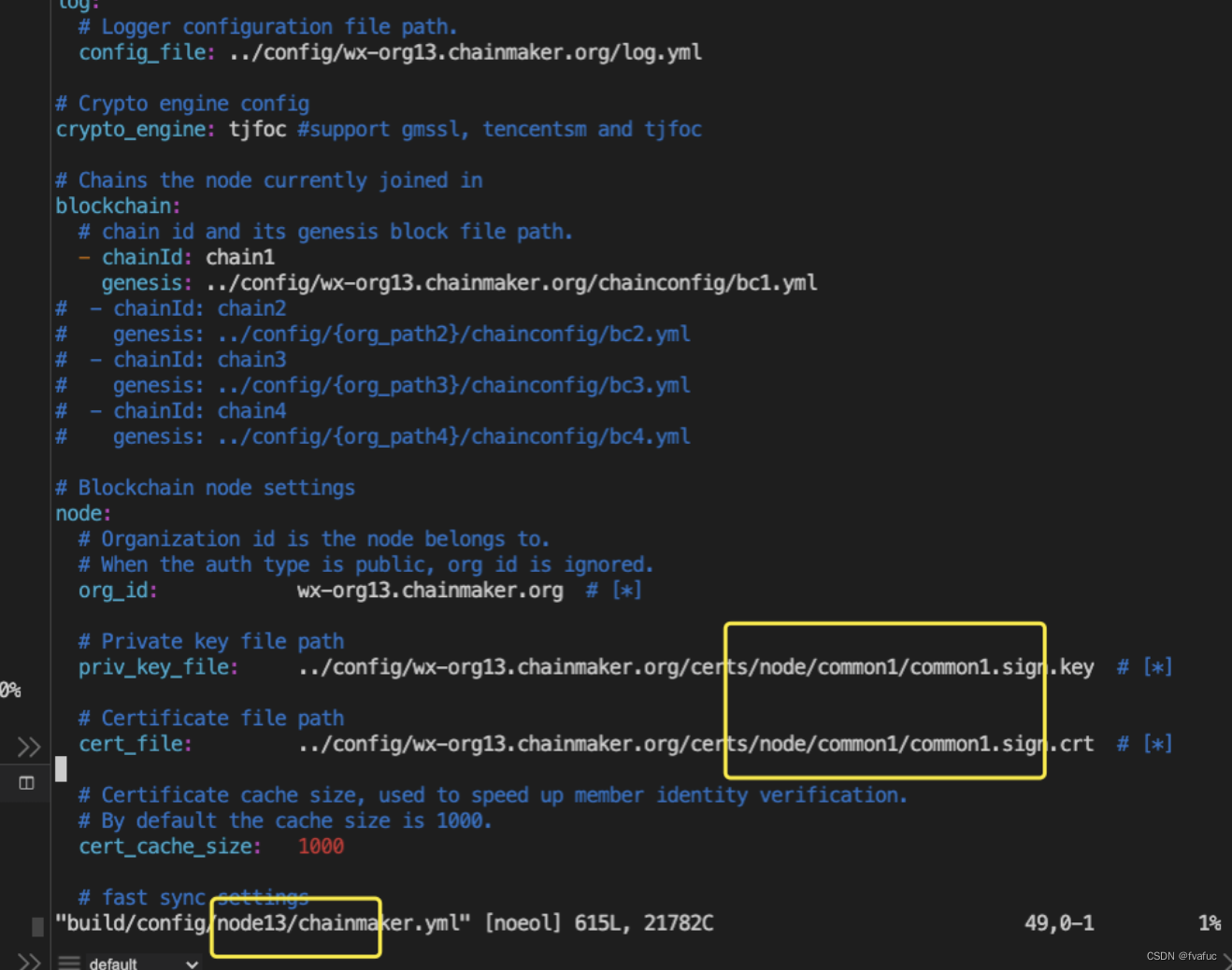Click the '49,0-1' cursor position indicator
Viewport: 1232px width, 970px height.
pos(1059,923)
